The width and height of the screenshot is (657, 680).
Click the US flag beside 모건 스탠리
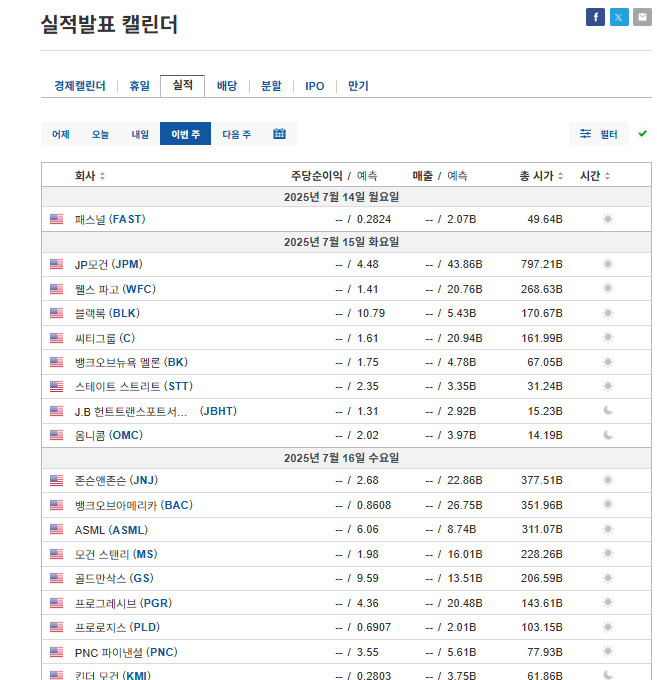[x=56, y=554]
